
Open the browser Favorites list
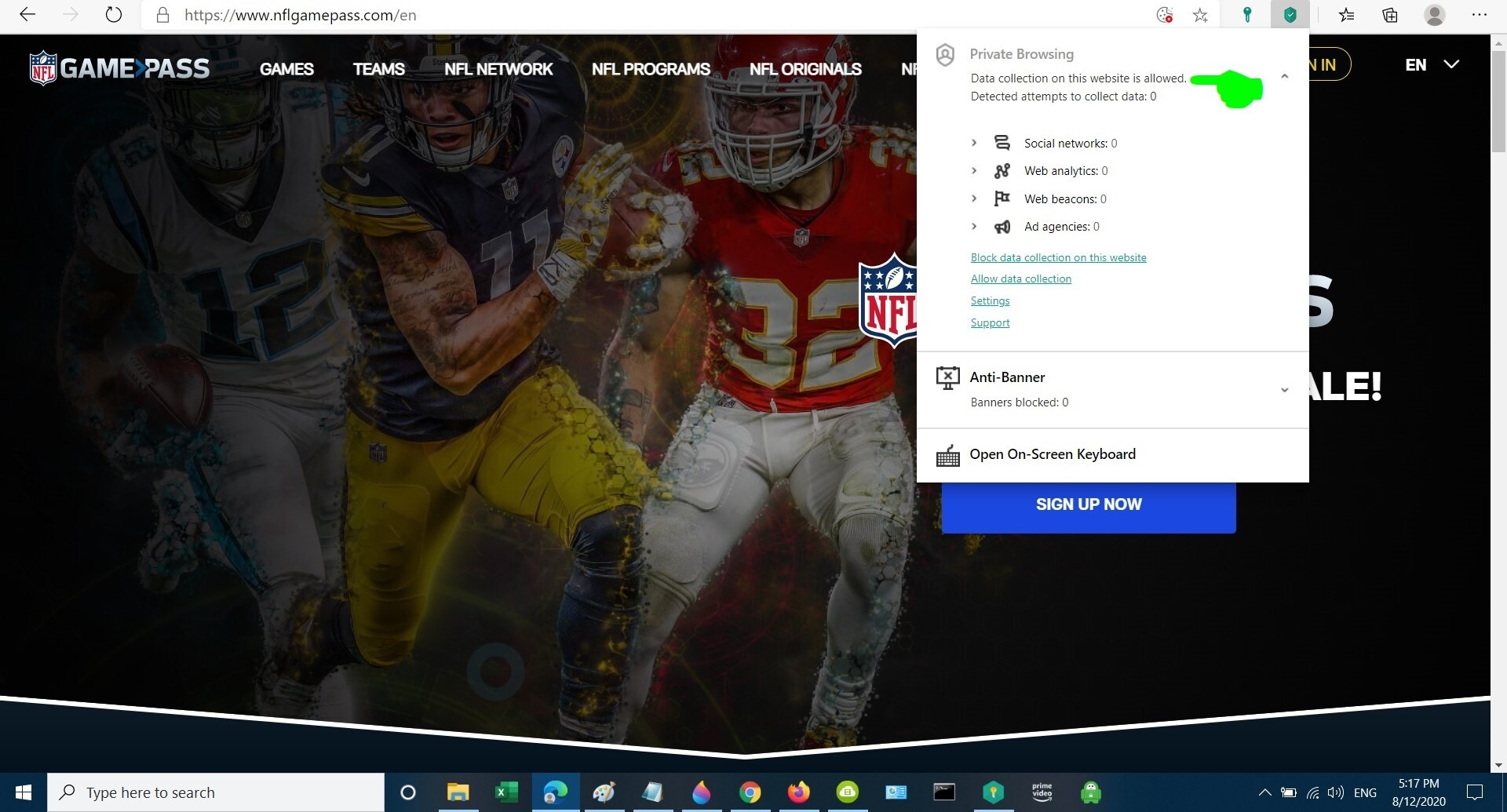[x=1346, y=15]
